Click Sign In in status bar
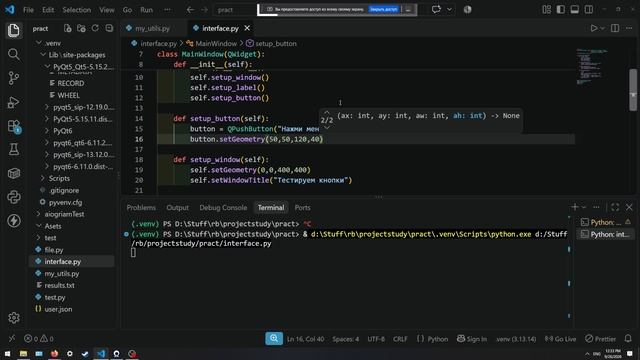This screenshot has height=360, width=640. coord(472,339)
